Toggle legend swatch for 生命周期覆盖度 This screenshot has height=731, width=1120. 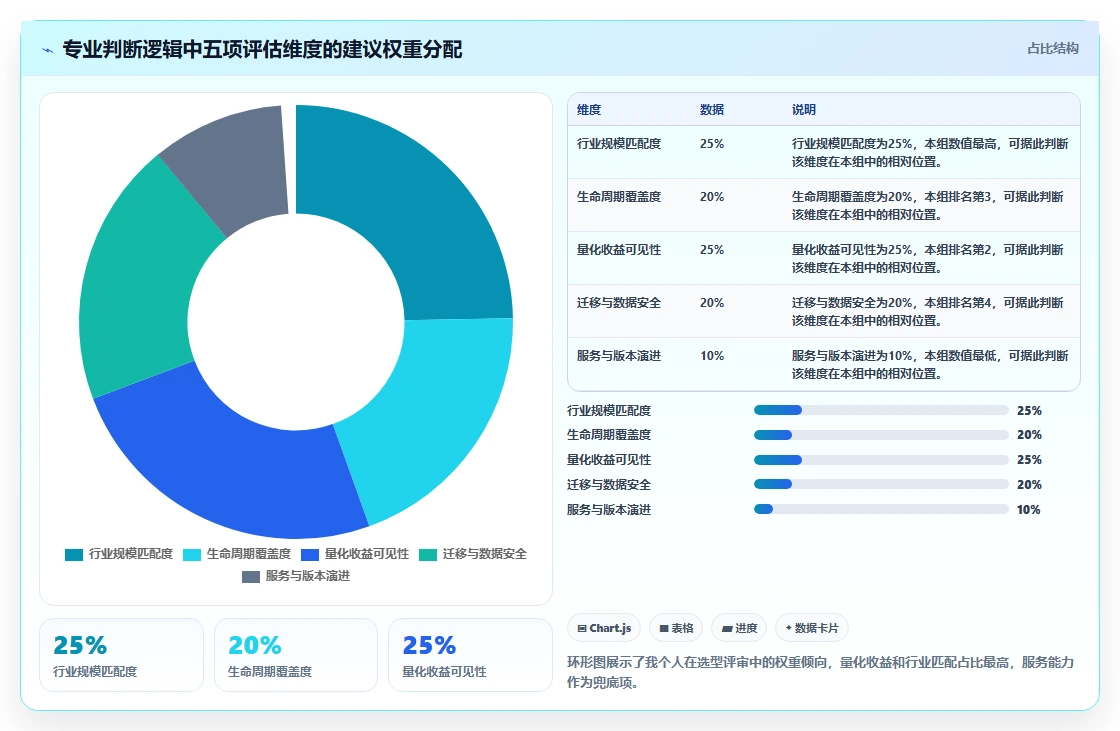point(192,555)
